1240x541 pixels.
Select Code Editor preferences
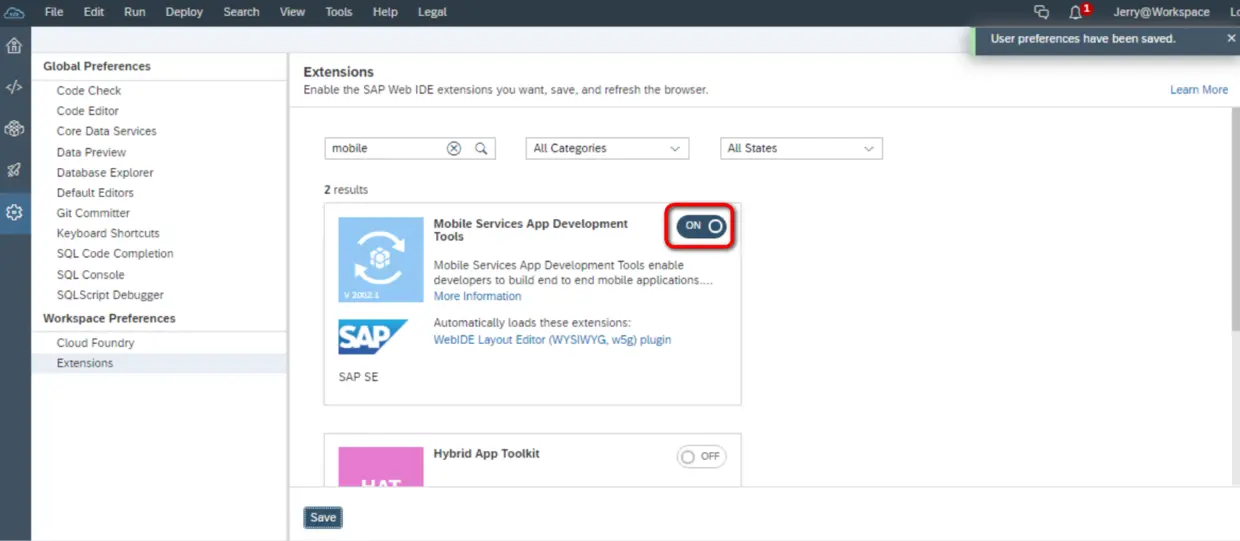(88, 111)
